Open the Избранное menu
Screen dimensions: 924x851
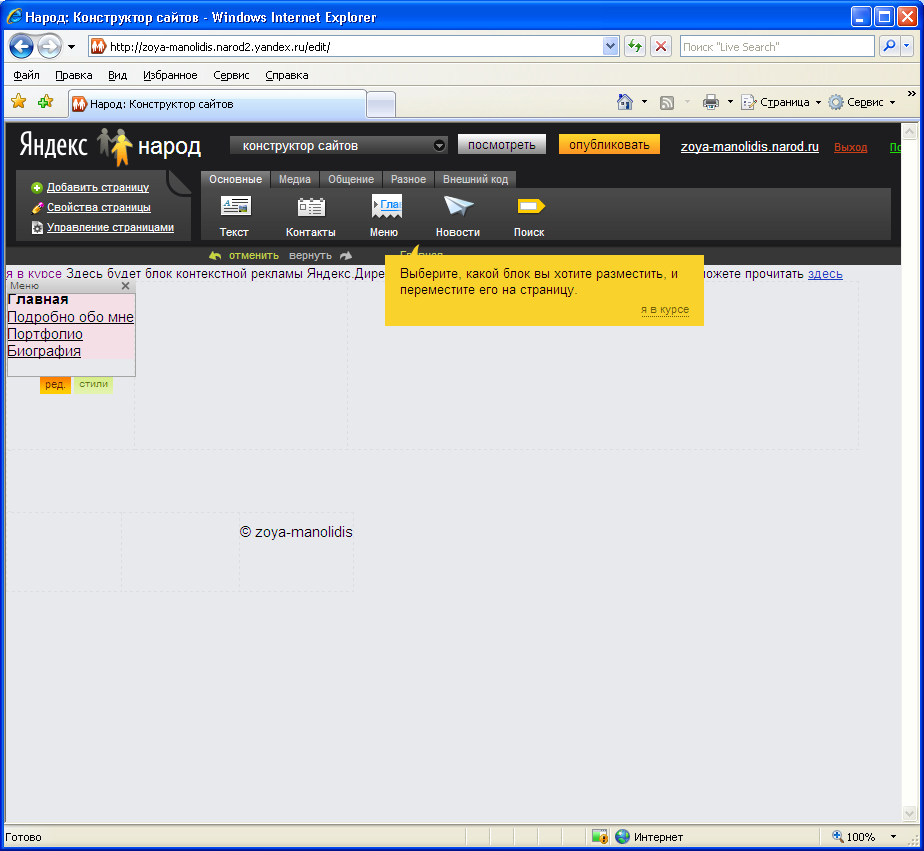point(170,75)
